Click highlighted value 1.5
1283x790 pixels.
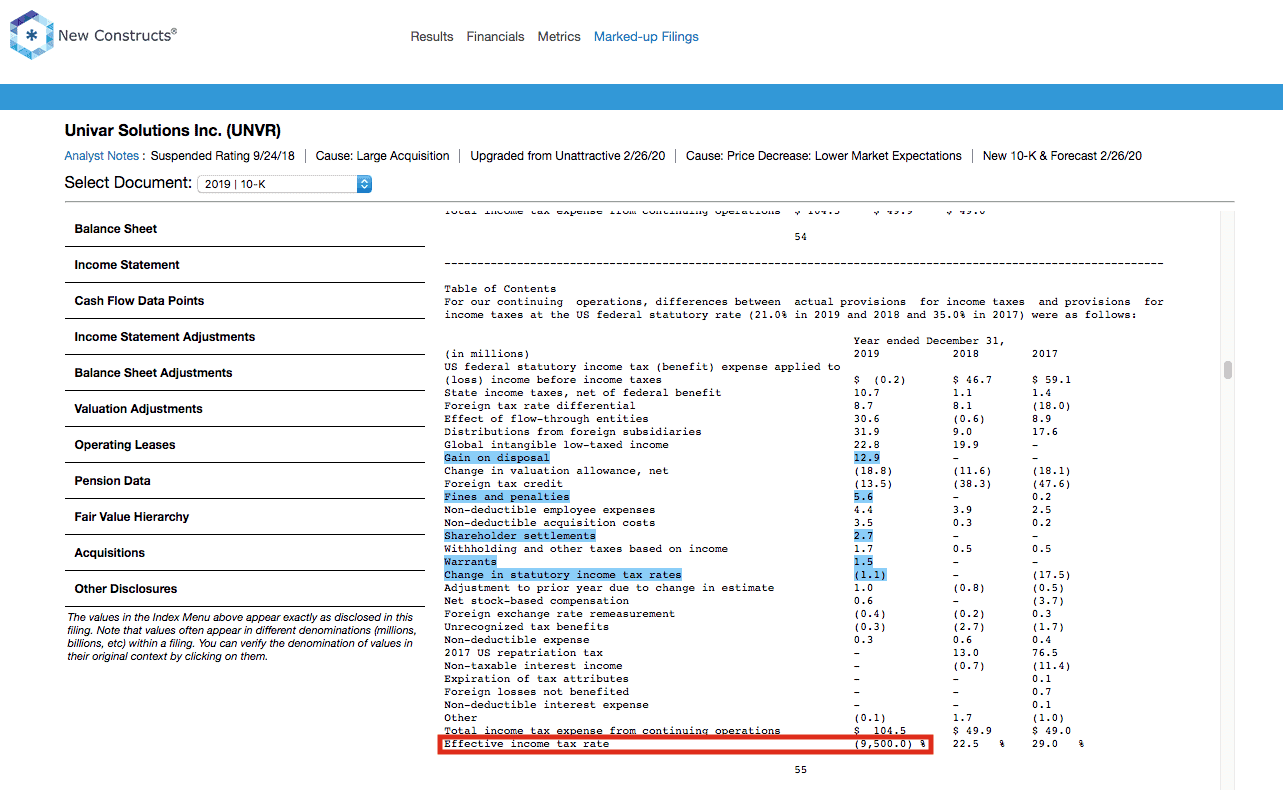(864, 562)
